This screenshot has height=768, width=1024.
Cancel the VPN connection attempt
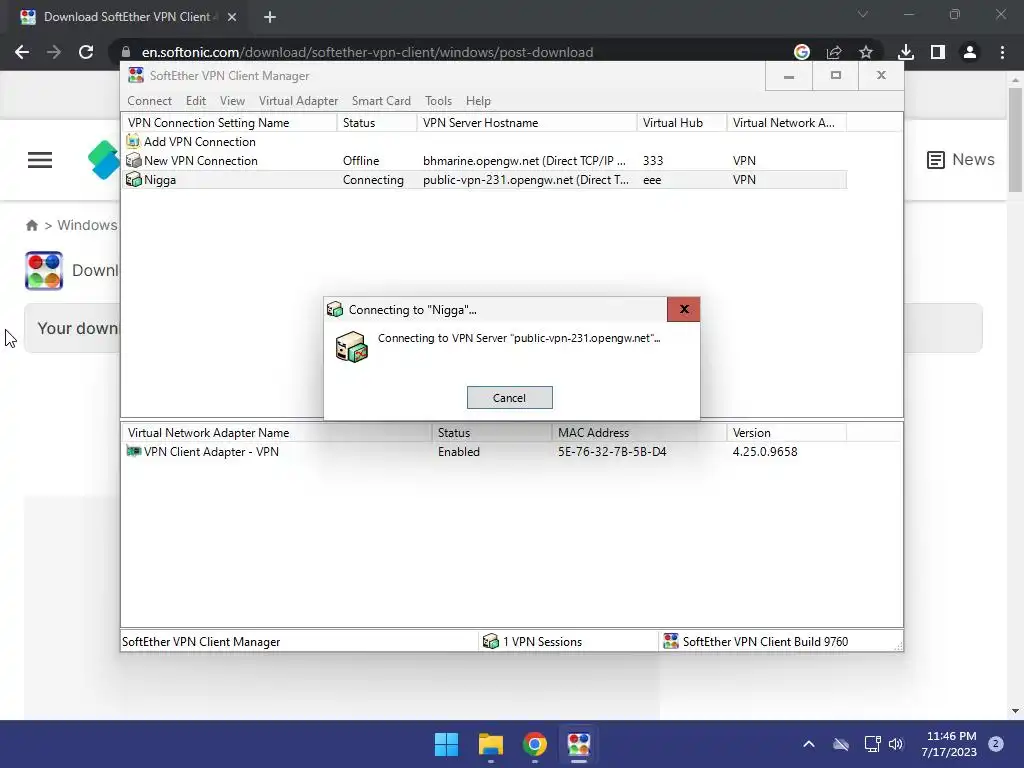509,398
